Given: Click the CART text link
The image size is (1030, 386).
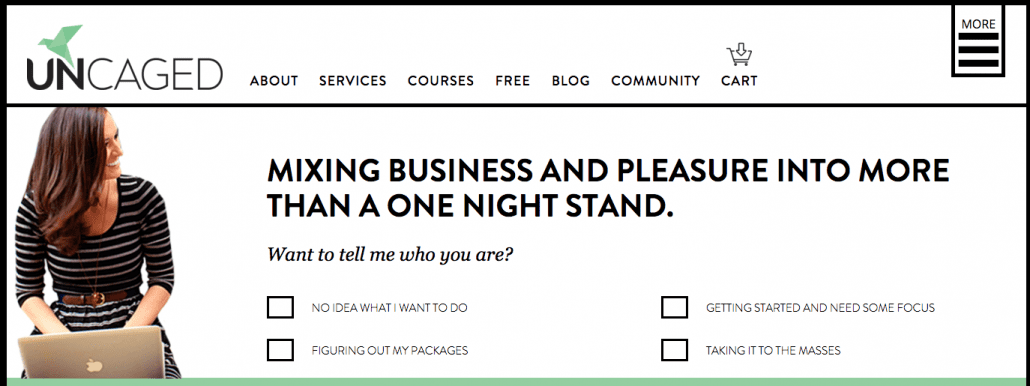Looking at the screenshot, I should point(739,81).
